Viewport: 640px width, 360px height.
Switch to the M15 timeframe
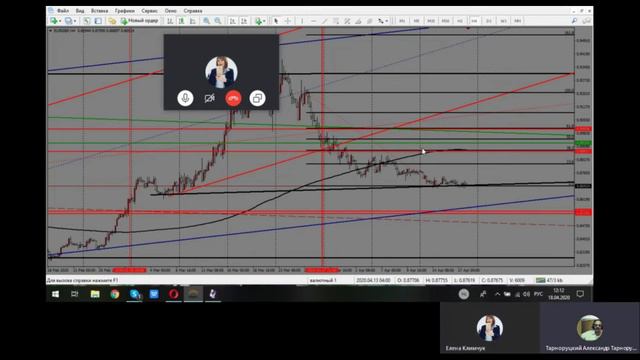coord(431,21)
